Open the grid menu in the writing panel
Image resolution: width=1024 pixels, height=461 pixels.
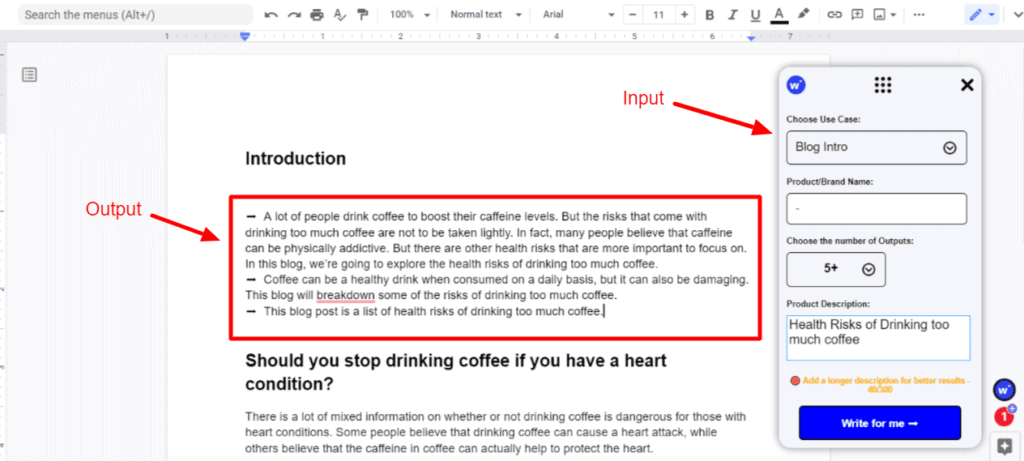point(882,85)
